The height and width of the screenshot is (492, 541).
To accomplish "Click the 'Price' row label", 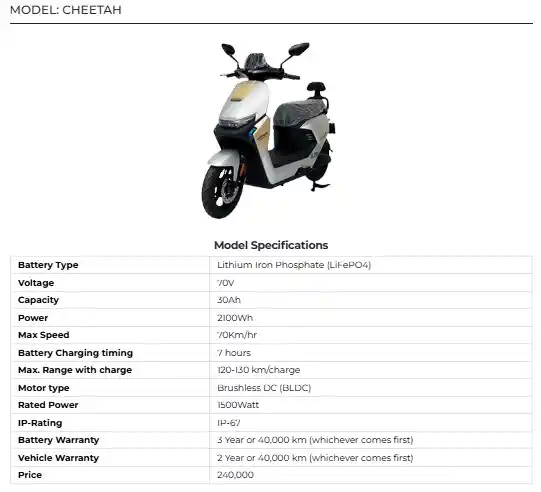I will point(30,475).
